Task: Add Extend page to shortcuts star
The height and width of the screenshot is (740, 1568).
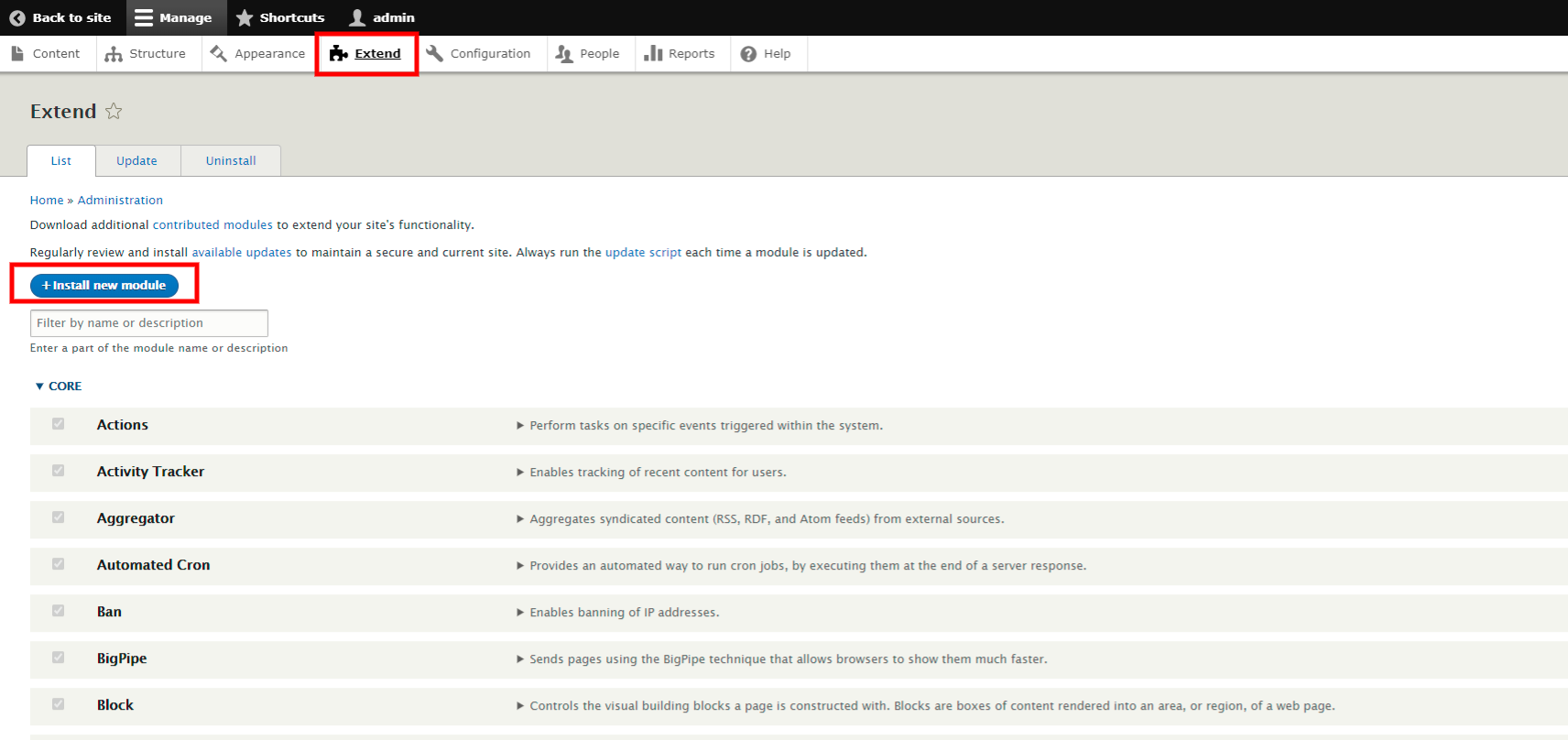Action: 114,112
